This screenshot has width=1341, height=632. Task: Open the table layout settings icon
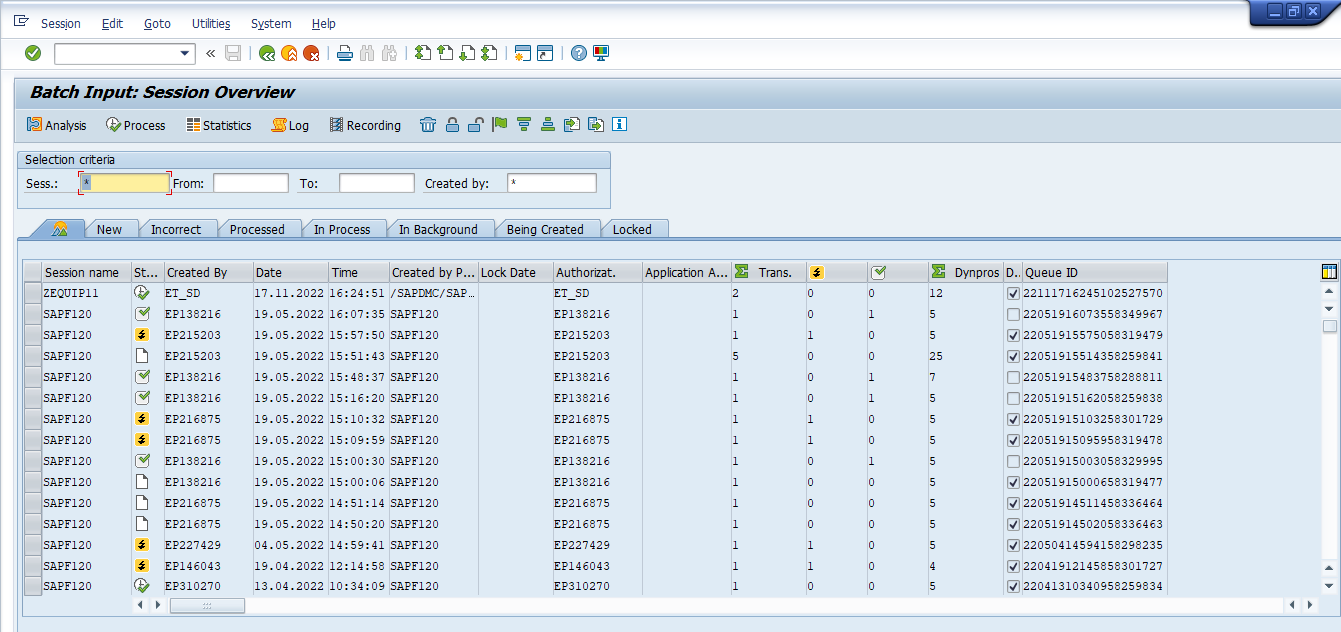[1329, 271]
